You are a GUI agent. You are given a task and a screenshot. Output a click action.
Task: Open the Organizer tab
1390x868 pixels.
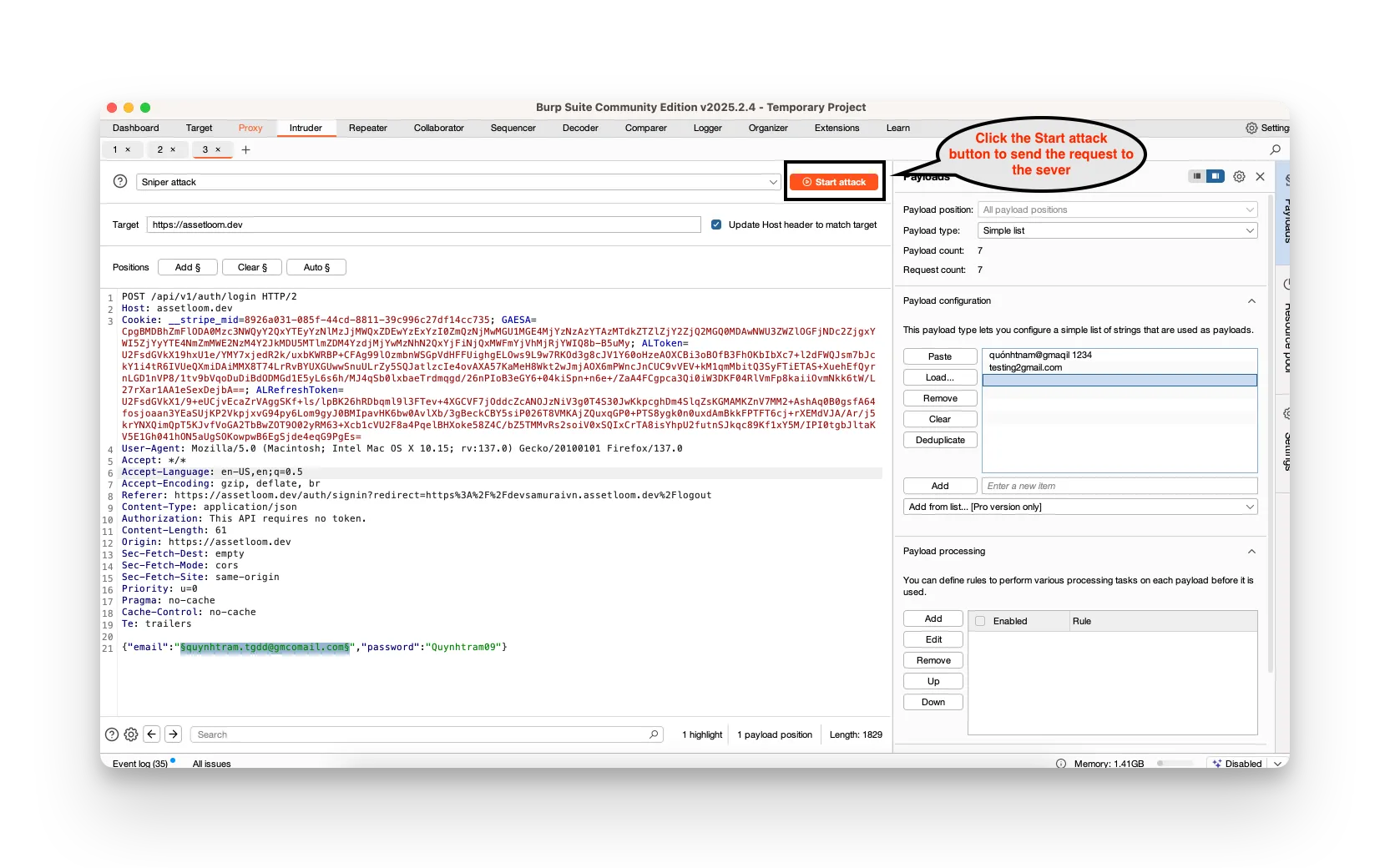coord(768,128)
